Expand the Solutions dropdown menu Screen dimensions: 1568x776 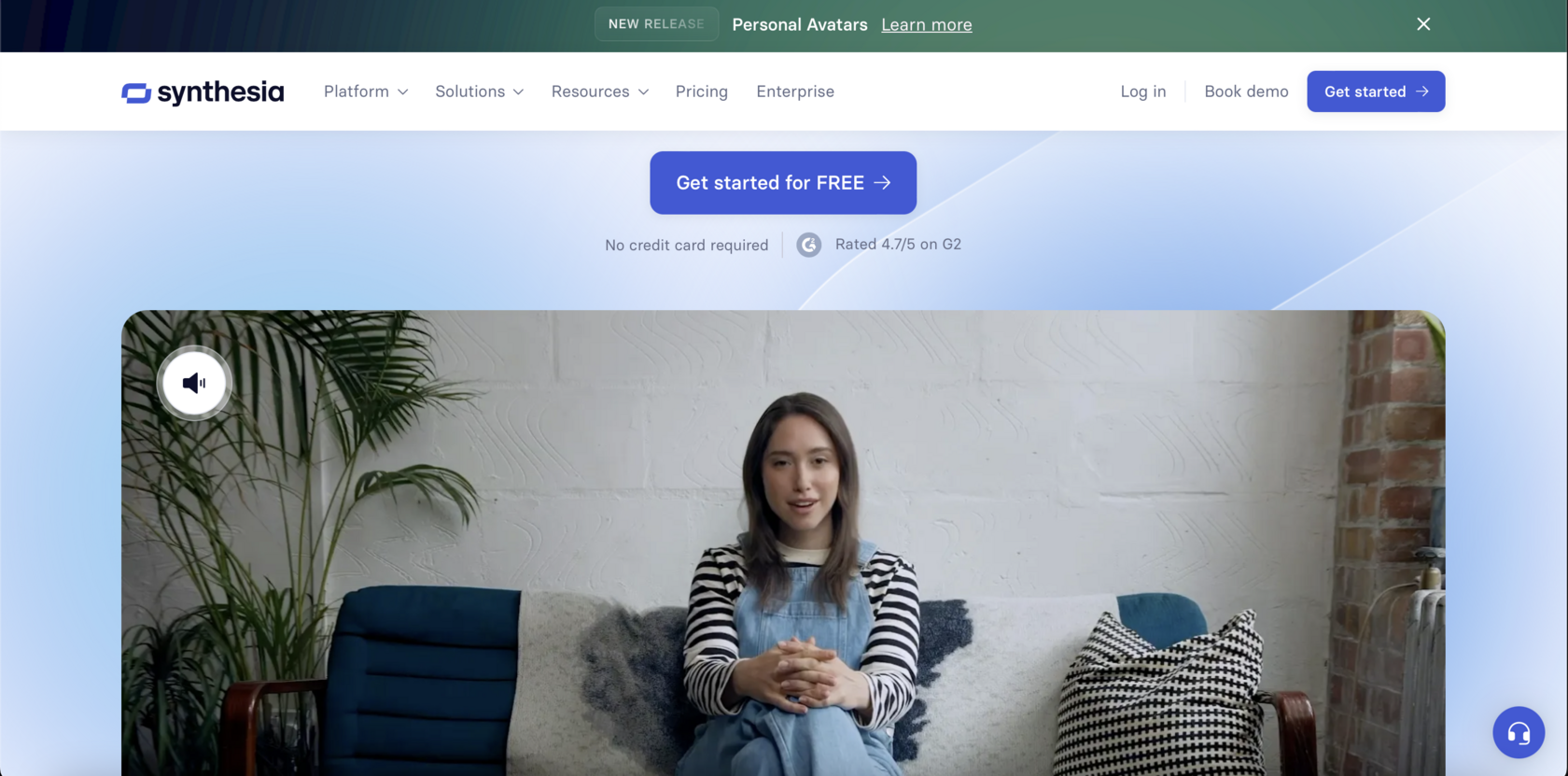click(x=480, y=92)
